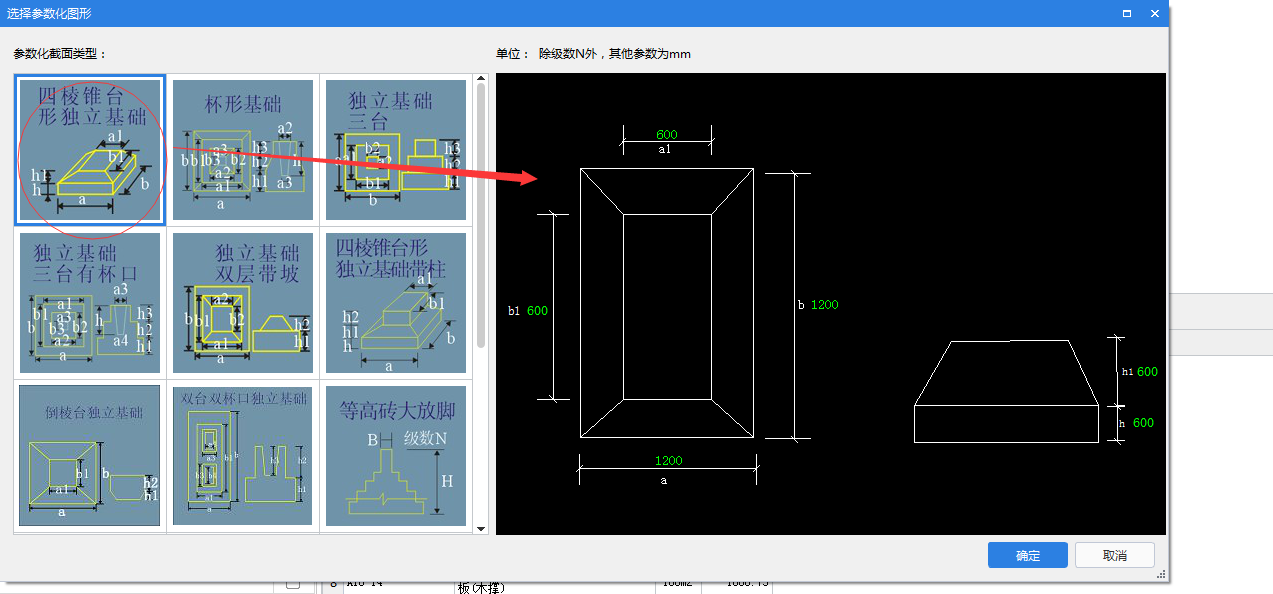Image resolution: width=1273 pixels, height=594 pixels.
Task: Click the thumbnail list vertical scrollbar thumb
Action: (x=481, y=216)
